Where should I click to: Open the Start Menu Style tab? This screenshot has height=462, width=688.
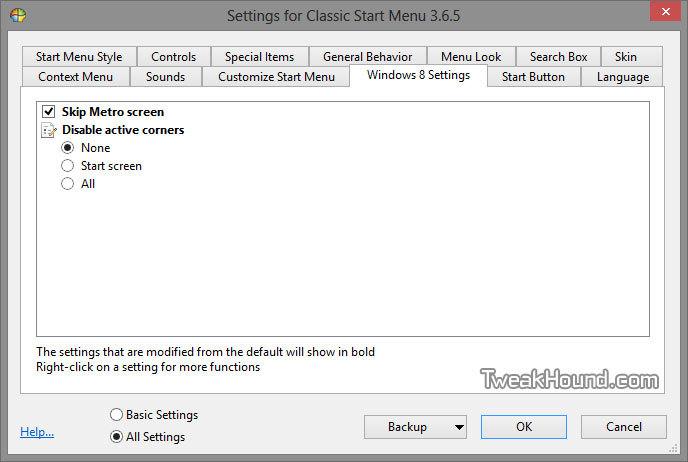click(79, 57)
